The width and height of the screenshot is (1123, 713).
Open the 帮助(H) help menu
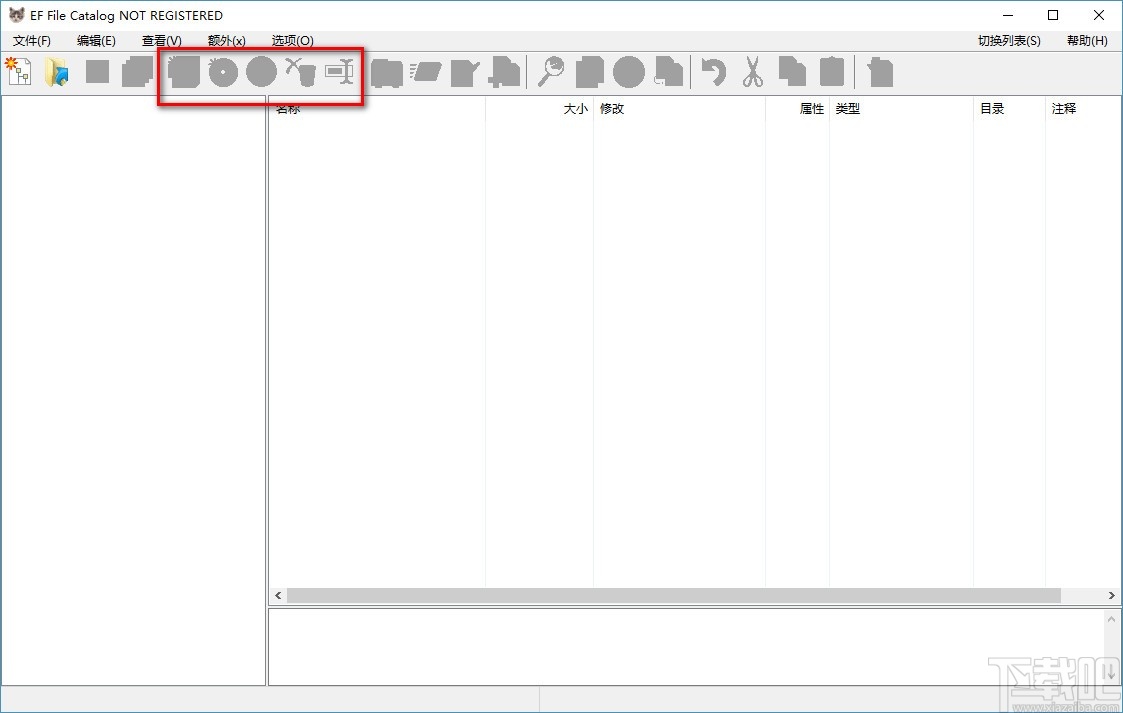point(1087,41)
